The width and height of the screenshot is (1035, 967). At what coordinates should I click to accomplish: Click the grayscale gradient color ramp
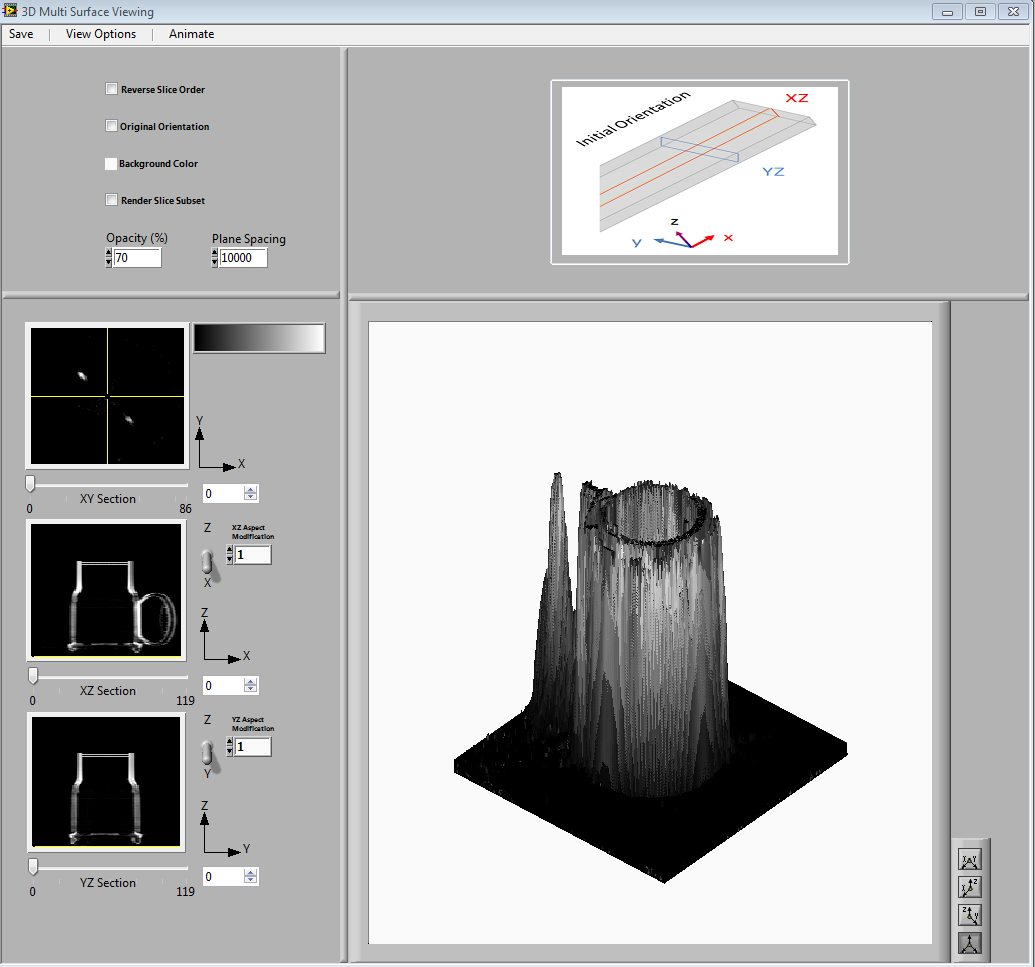pyautogui.click(x=259, y=339)
